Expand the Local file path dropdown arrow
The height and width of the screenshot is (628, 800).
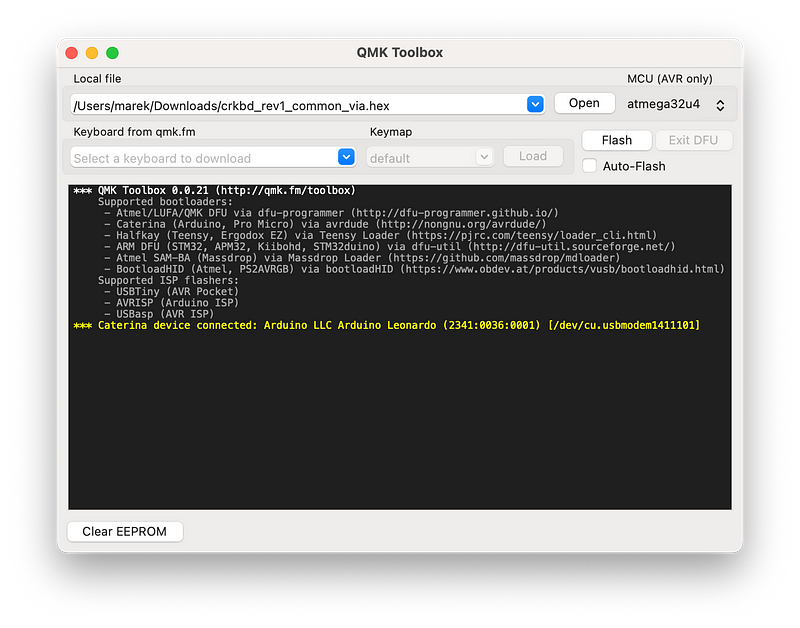click(x=535, y=104)
